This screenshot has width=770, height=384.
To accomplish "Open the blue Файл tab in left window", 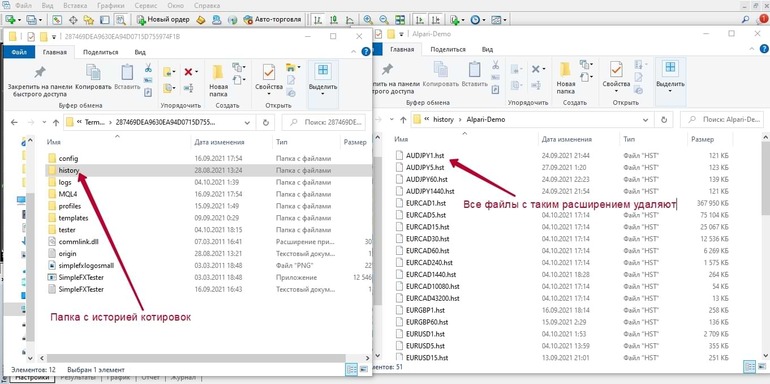I will pyautogui.click(x=19, y=52).
